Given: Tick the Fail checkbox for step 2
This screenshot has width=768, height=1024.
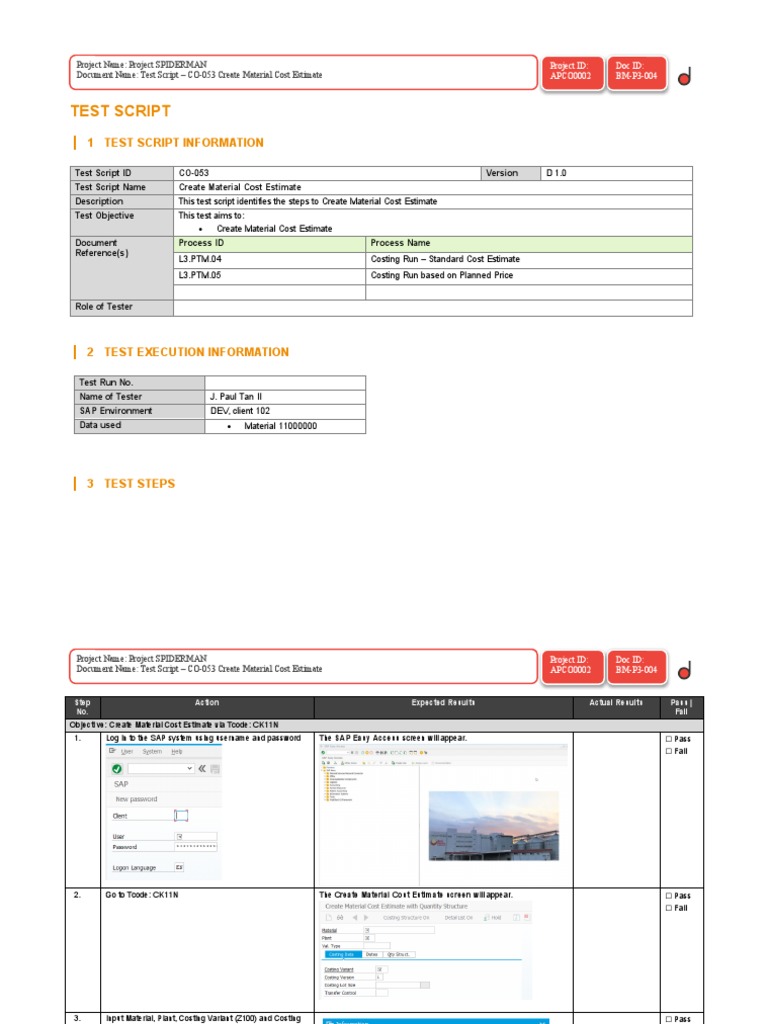Looking at the screenshot, I should 669,908.
